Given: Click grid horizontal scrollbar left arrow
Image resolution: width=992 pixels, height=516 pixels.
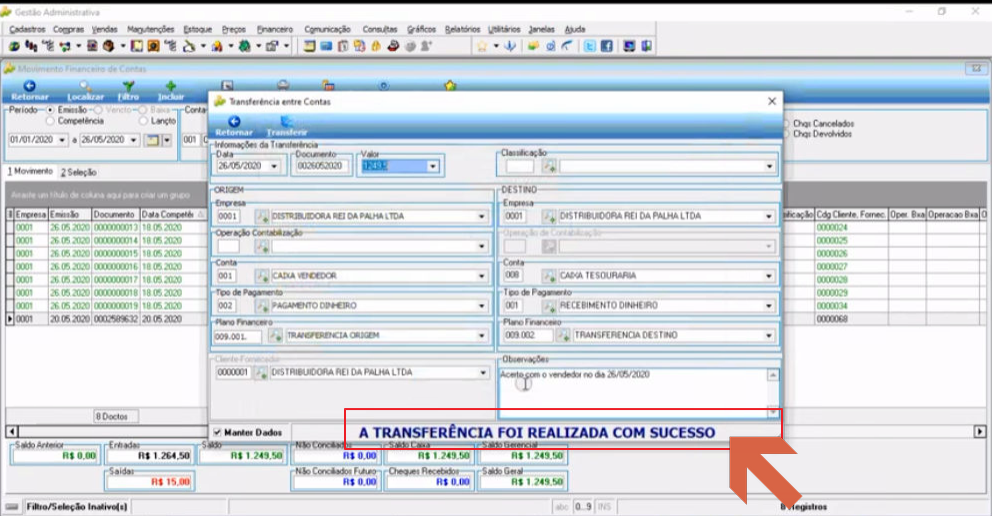Looking at the screenshot, I should 12,432.
